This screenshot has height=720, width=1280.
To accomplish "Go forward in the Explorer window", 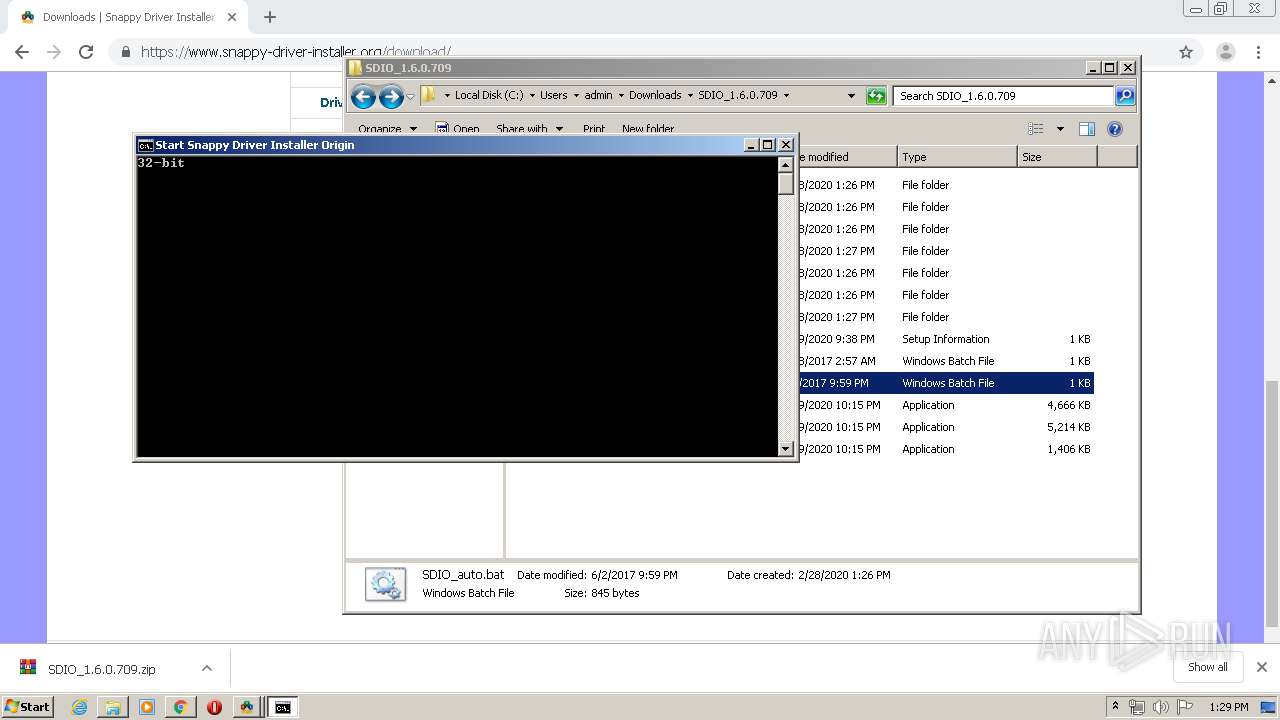I will click(x=391, y=96).
